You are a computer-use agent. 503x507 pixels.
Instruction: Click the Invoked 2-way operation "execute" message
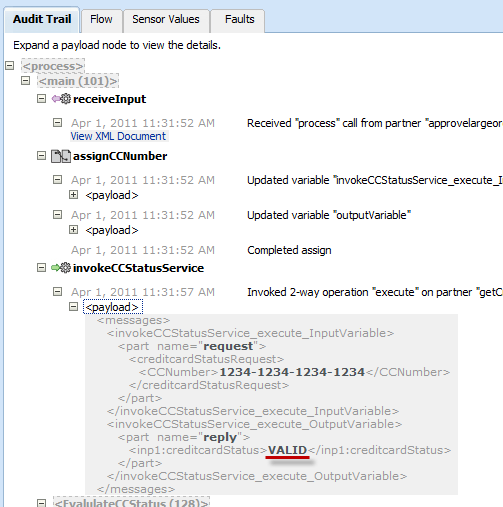tap(375, 292)
